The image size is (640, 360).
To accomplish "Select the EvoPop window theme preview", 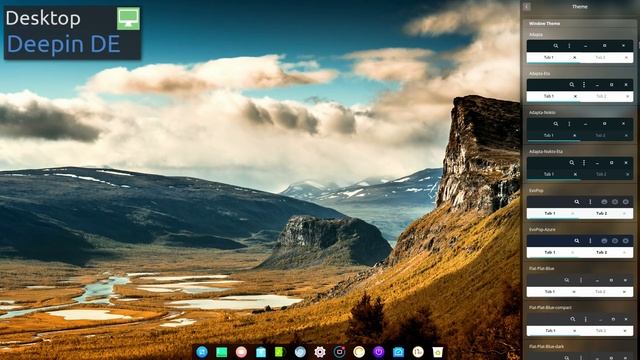I will 580,207.
